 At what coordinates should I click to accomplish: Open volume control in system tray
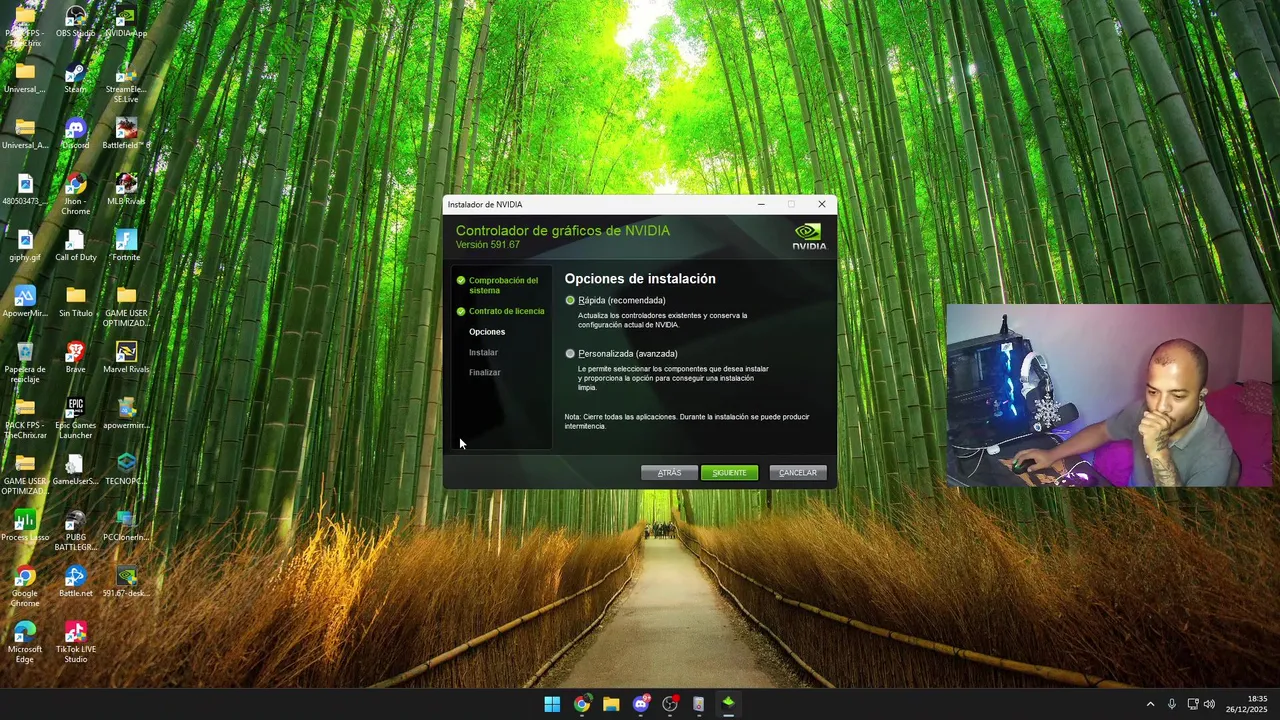[1209, 704]
